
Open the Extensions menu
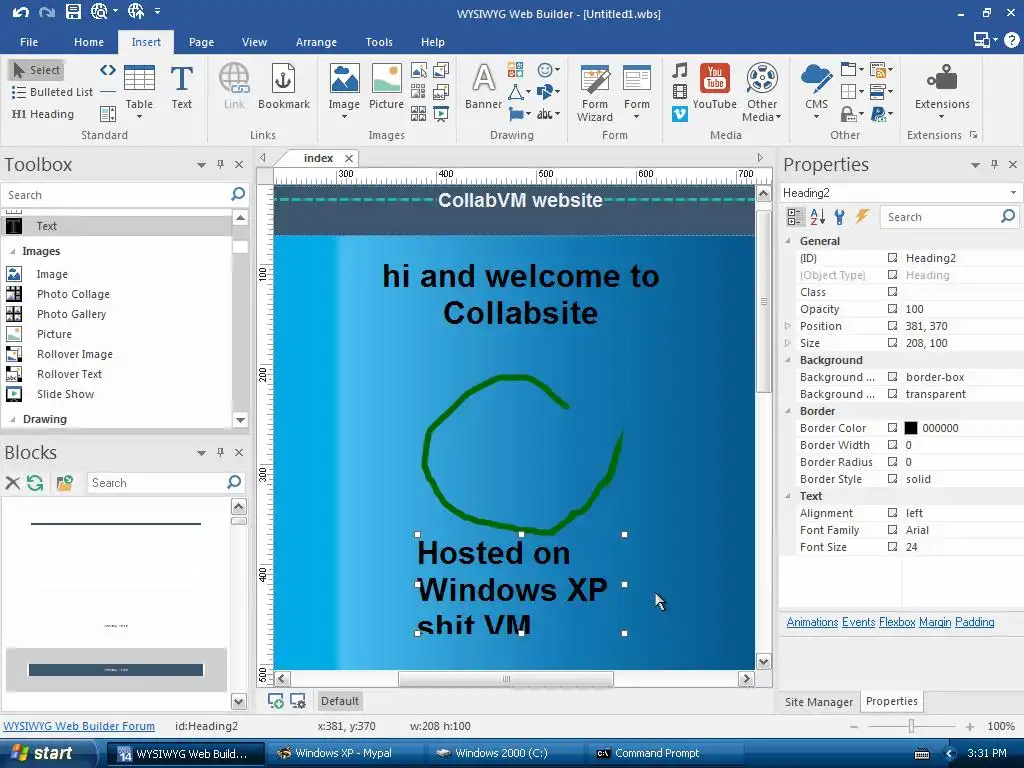942,91
